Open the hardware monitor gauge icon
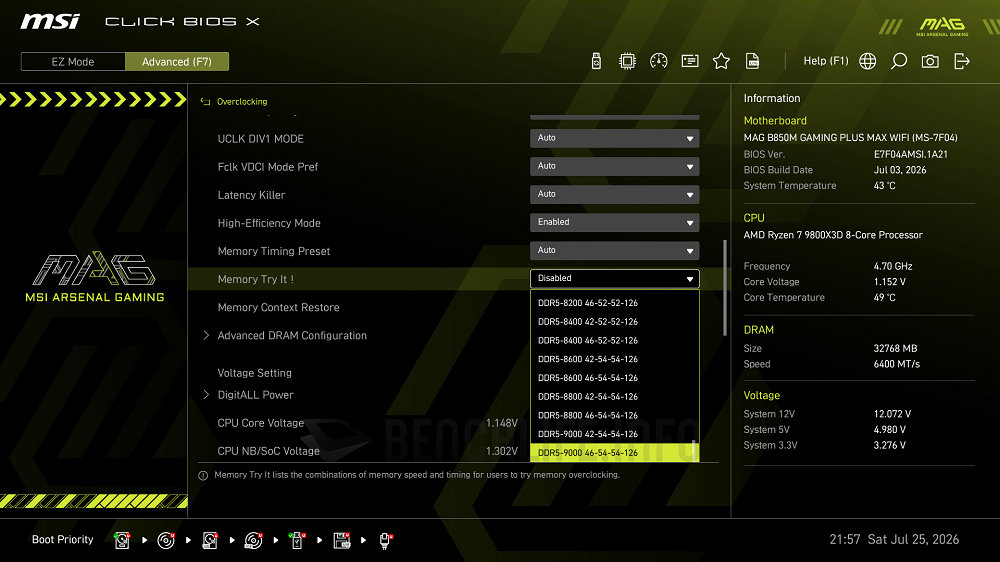Viewport: 1000px width, 562px height. (659, 61)
